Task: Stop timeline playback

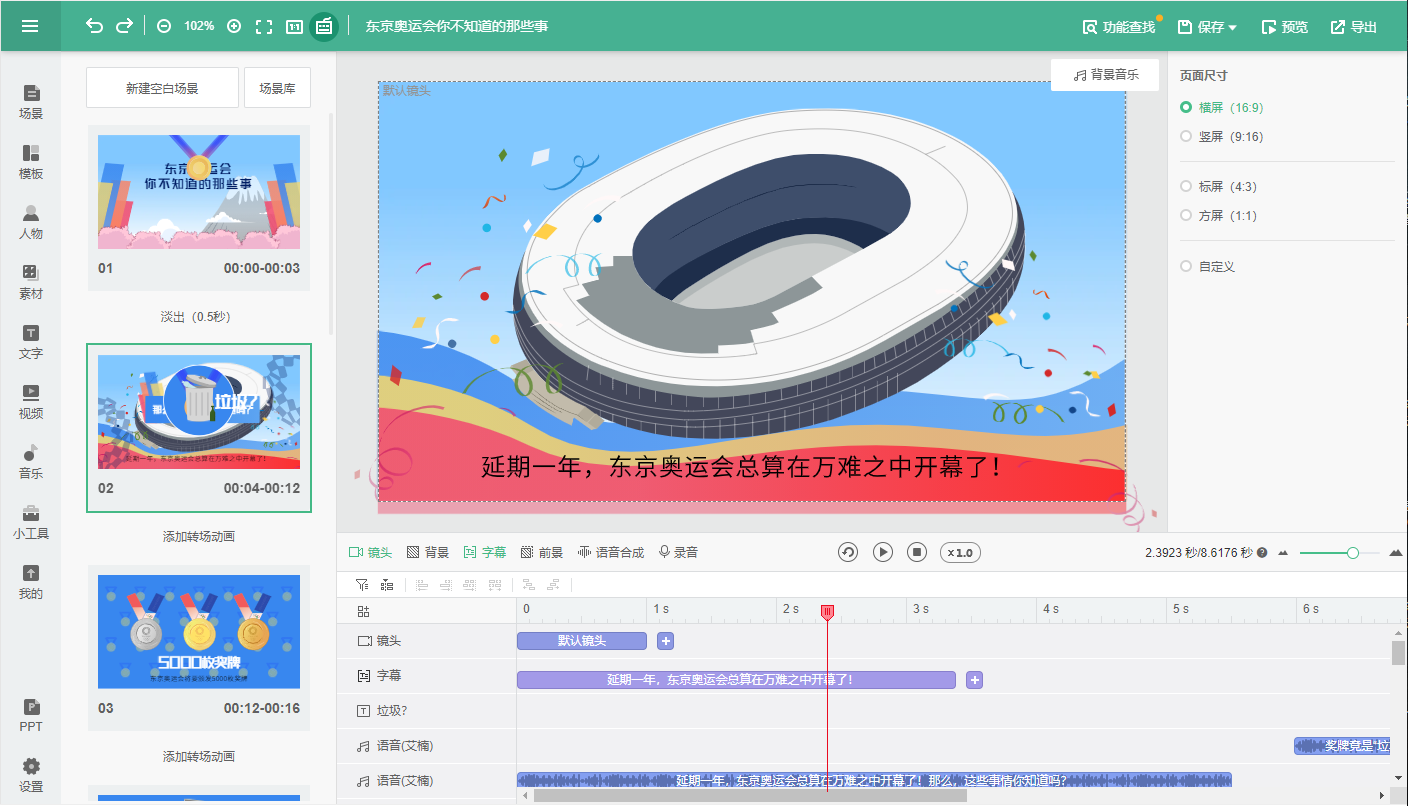Action: (917, 552)
